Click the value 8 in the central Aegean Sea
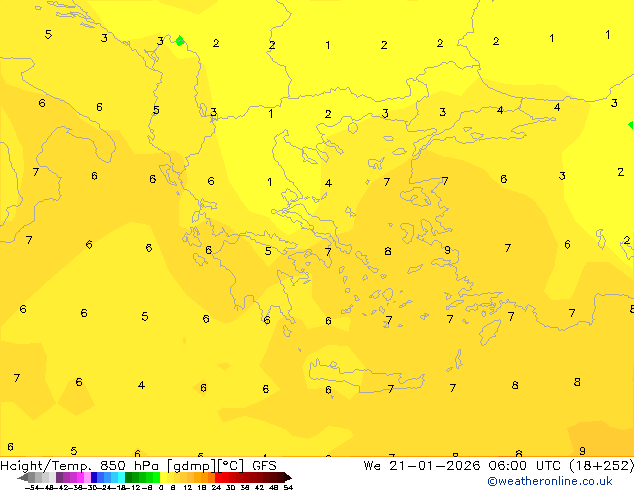 [x=388, y=251]
